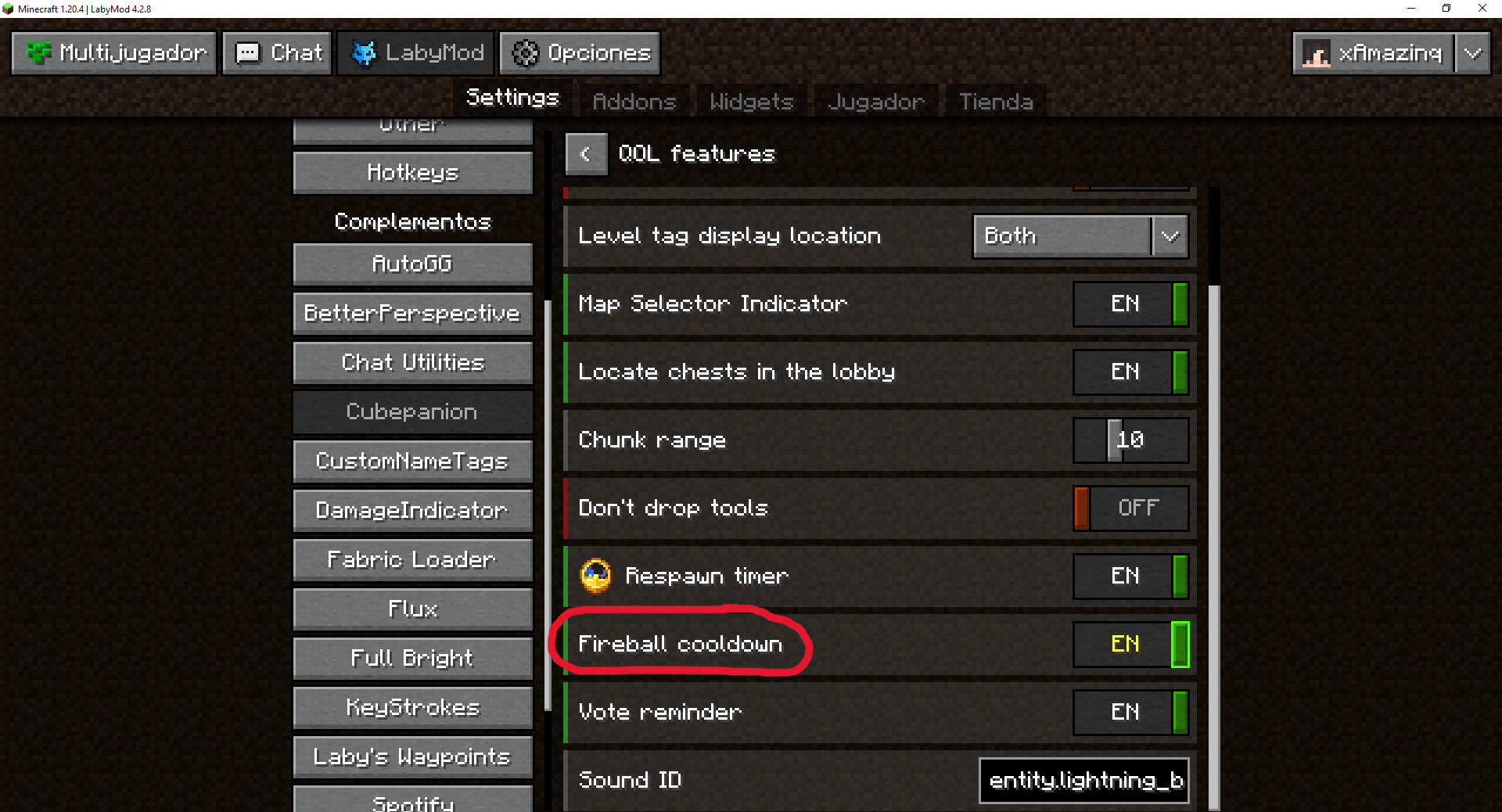
Task: Disable the Map Selector Indicator toggle
Action: 1130,304
